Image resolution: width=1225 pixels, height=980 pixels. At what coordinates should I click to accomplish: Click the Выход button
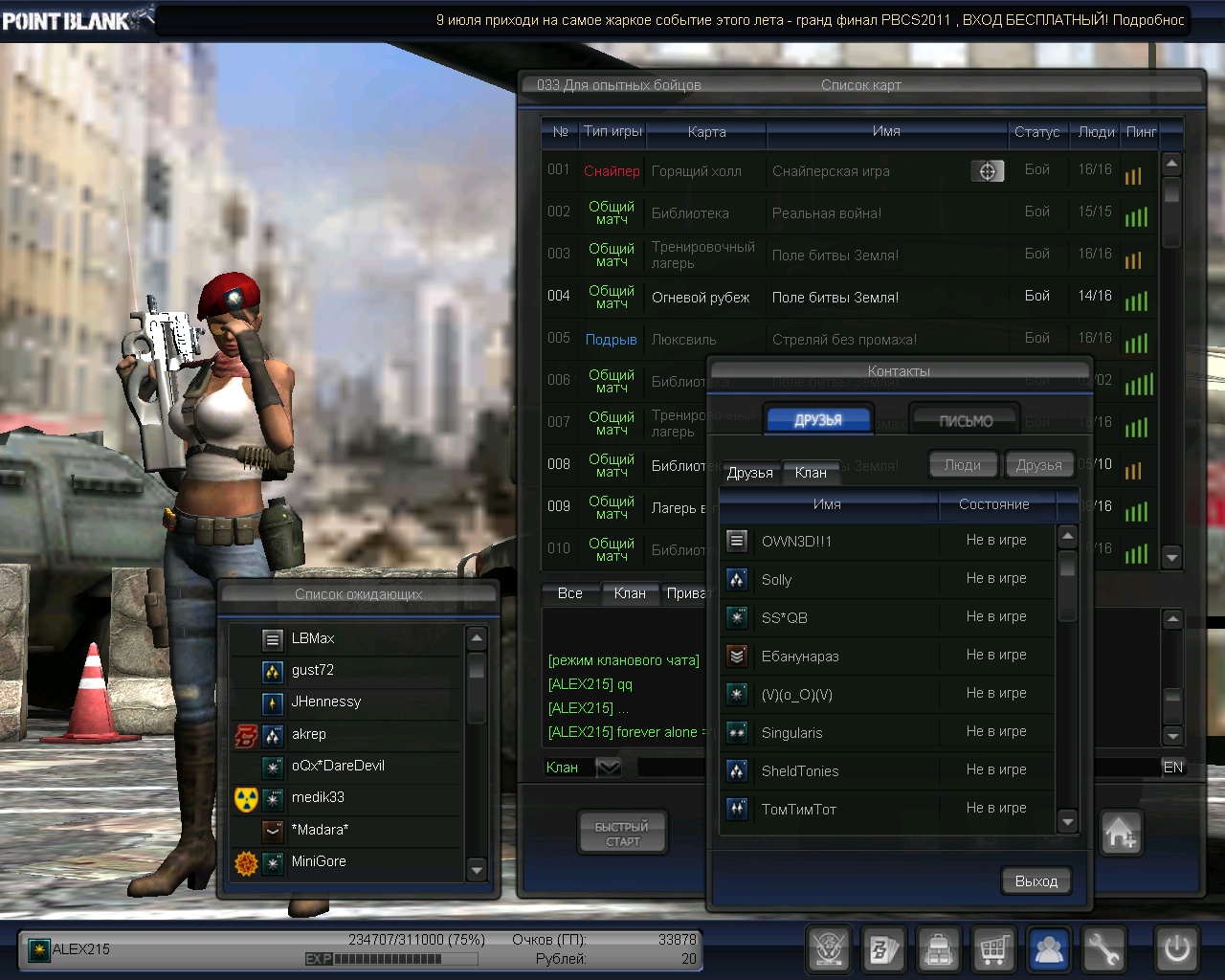(1036, 881)
